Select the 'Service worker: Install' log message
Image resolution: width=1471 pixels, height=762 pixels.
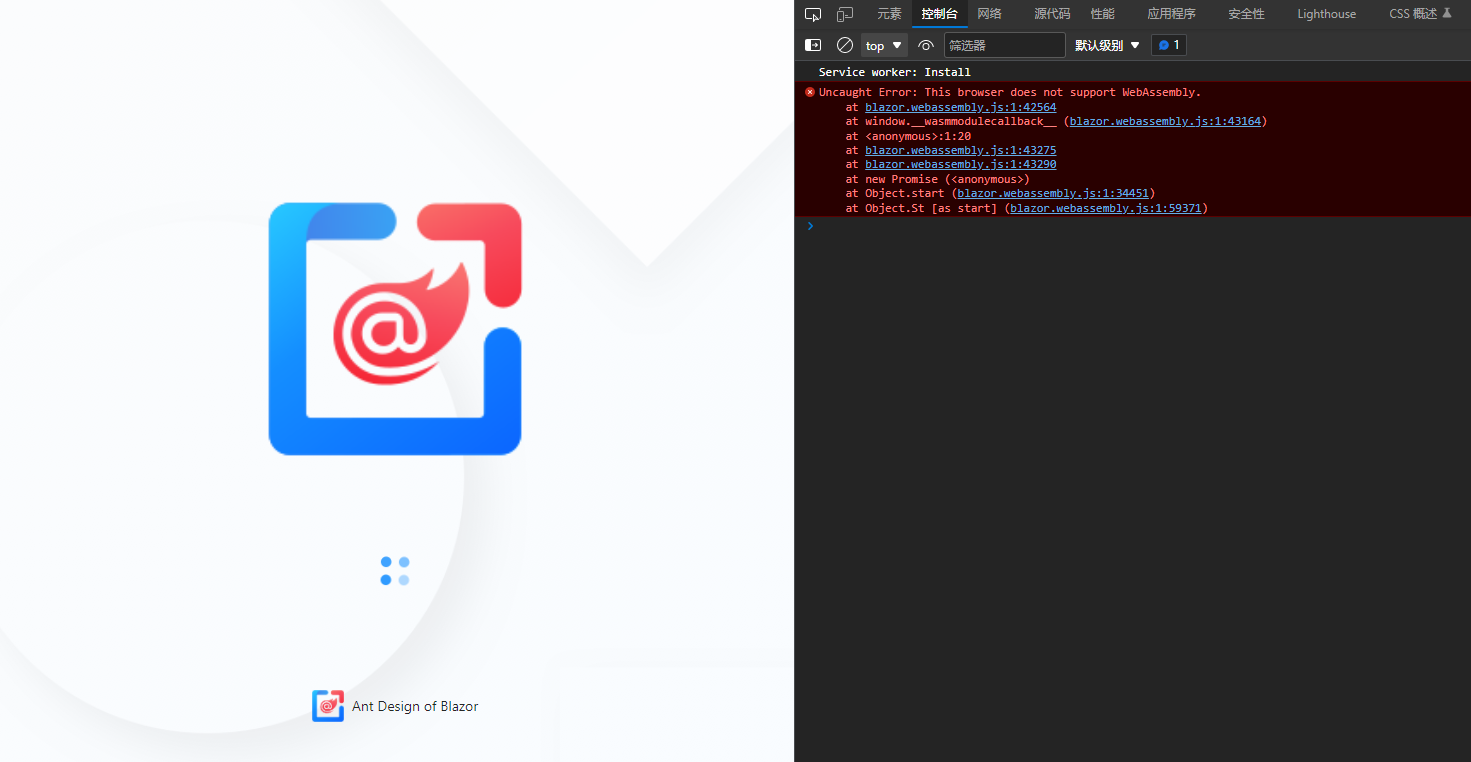pyautogui.click(x=894, y=72)
